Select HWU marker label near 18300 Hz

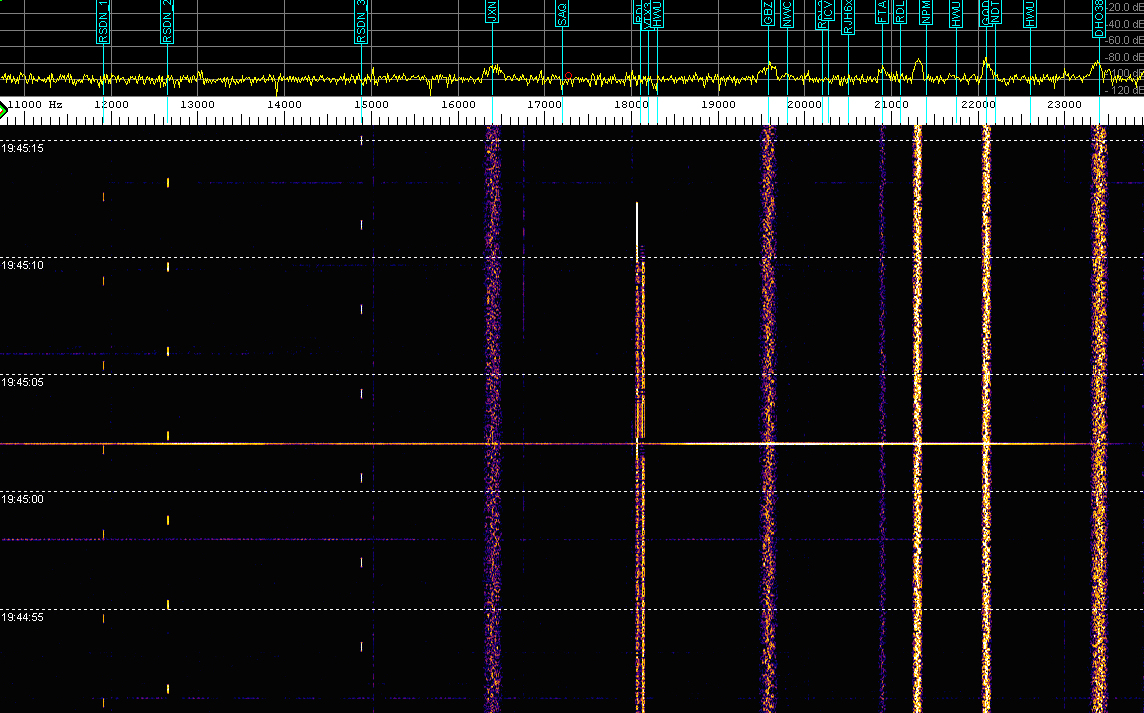coord(657,14)
